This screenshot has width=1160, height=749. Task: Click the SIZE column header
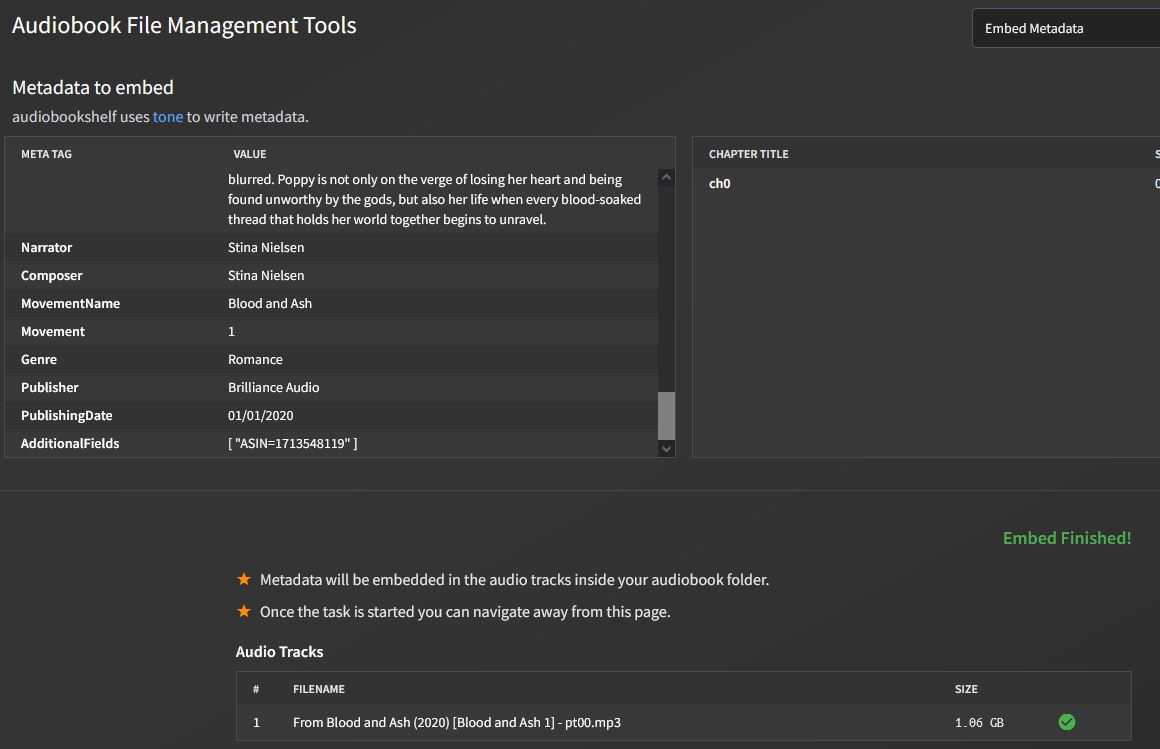pyautogui.click(x=966, y=689)
